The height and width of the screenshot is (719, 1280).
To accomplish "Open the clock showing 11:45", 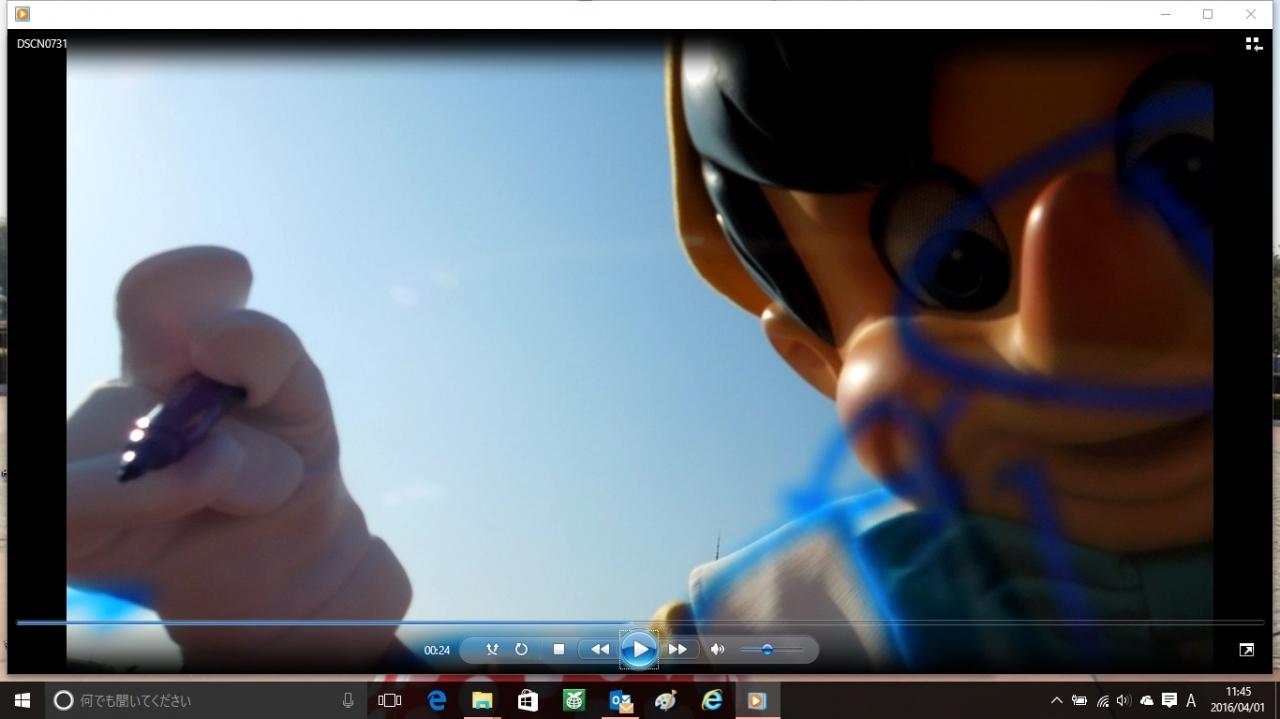I will pyautogui.click(x=1238, y=699).
